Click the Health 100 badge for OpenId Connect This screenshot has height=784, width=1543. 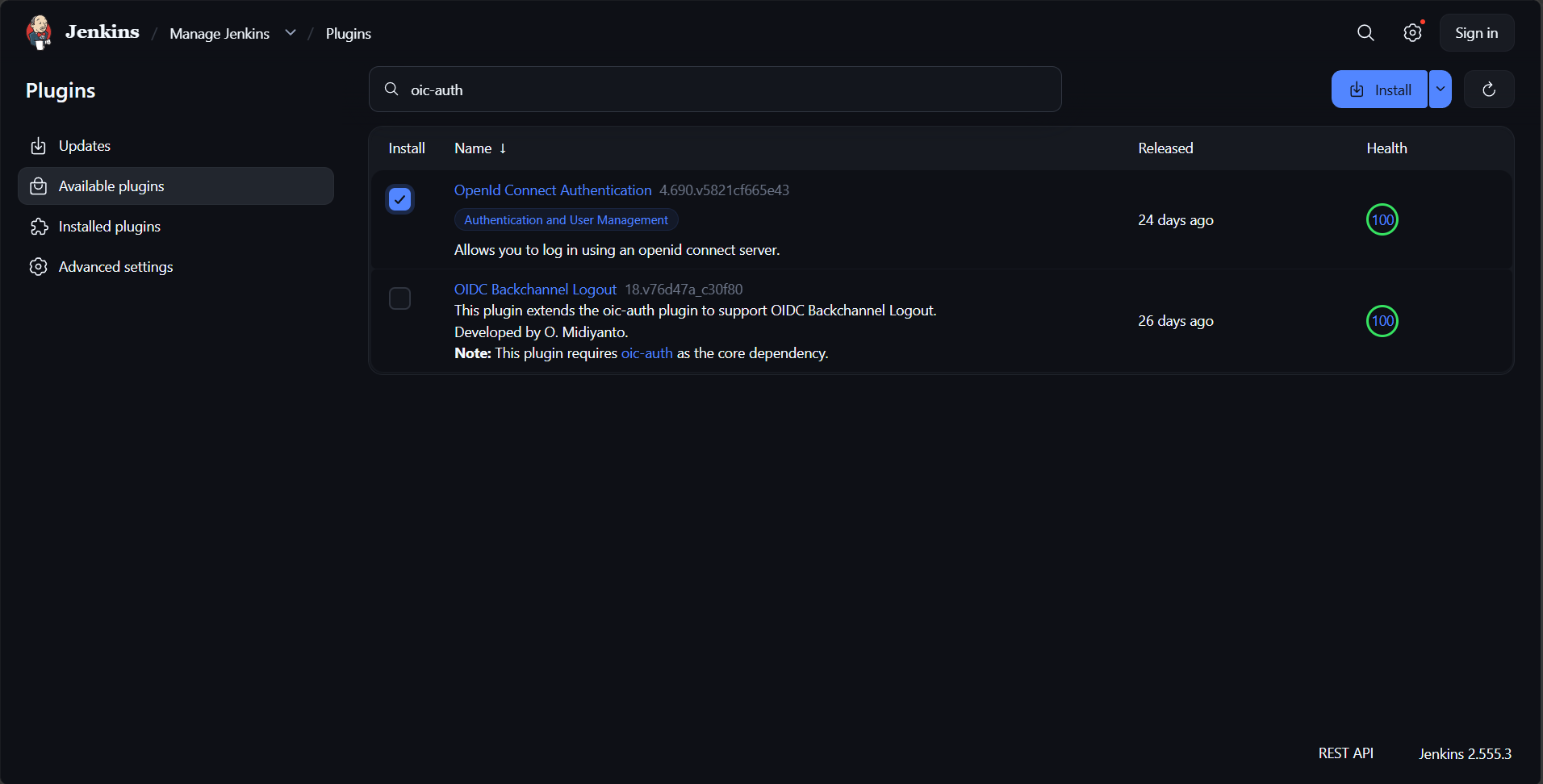pyautogui.click(x=1382, y=220)
